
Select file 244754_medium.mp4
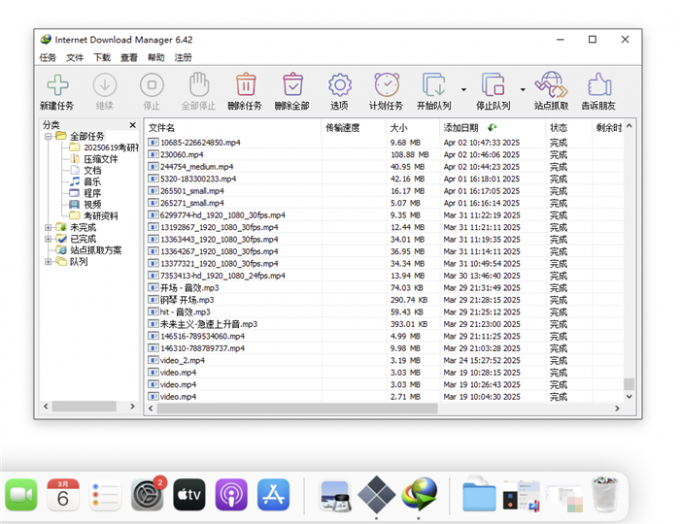(x=196, y=167)
